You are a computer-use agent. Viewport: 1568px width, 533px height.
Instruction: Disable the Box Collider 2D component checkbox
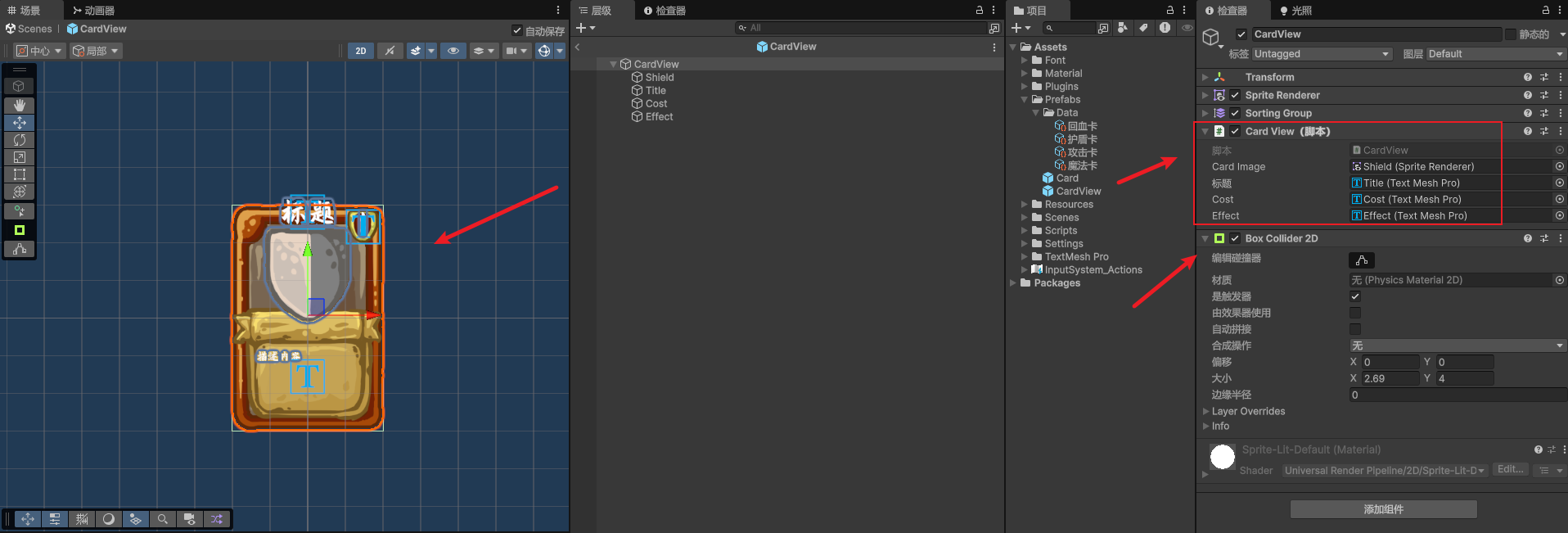1235,238
